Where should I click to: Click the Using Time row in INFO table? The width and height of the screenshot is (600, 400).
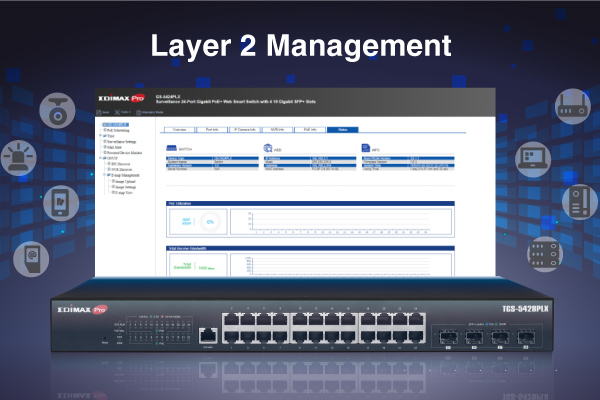[408, 169]
